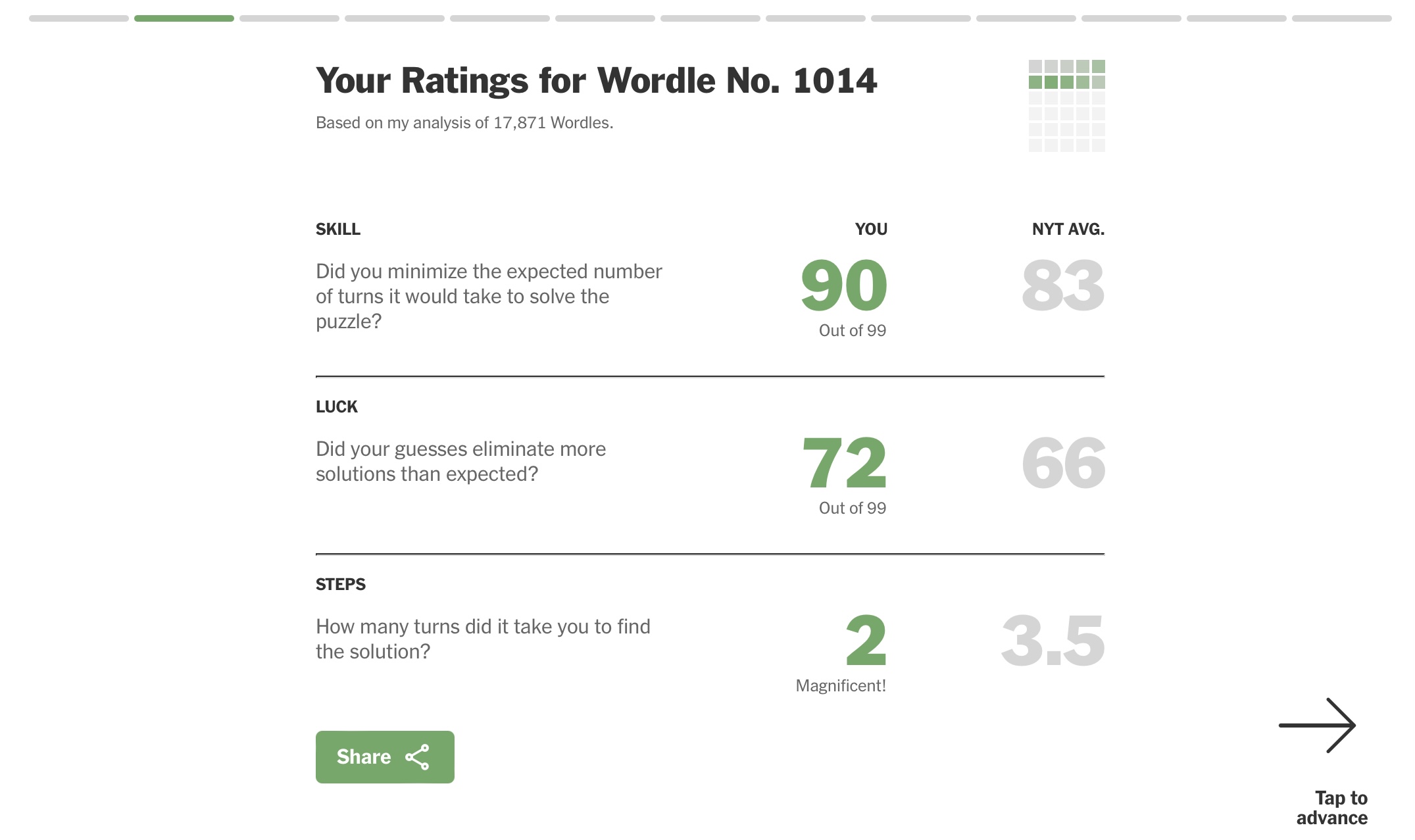This screenshot has width=1415, height=840.
Task: Select the active green progress segment
Action: [184, 18]
